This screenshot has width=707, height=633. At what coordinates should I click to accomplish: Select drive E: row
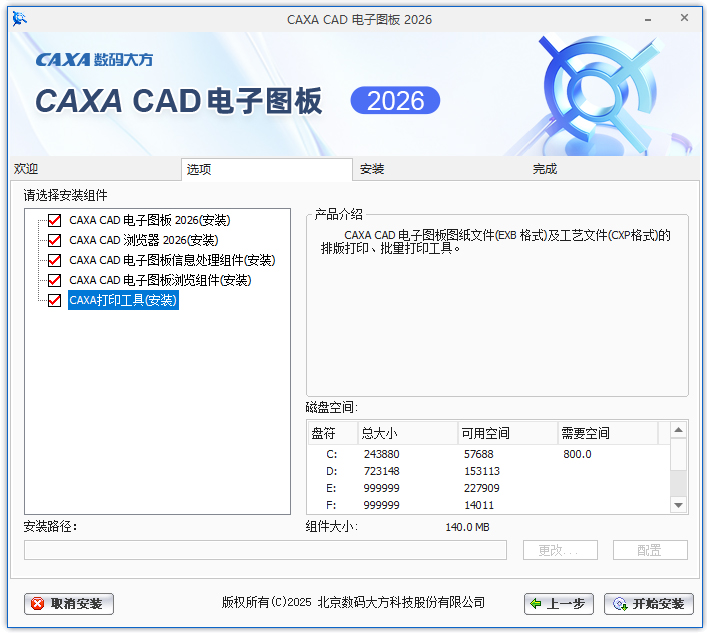[x=489, y=488]
